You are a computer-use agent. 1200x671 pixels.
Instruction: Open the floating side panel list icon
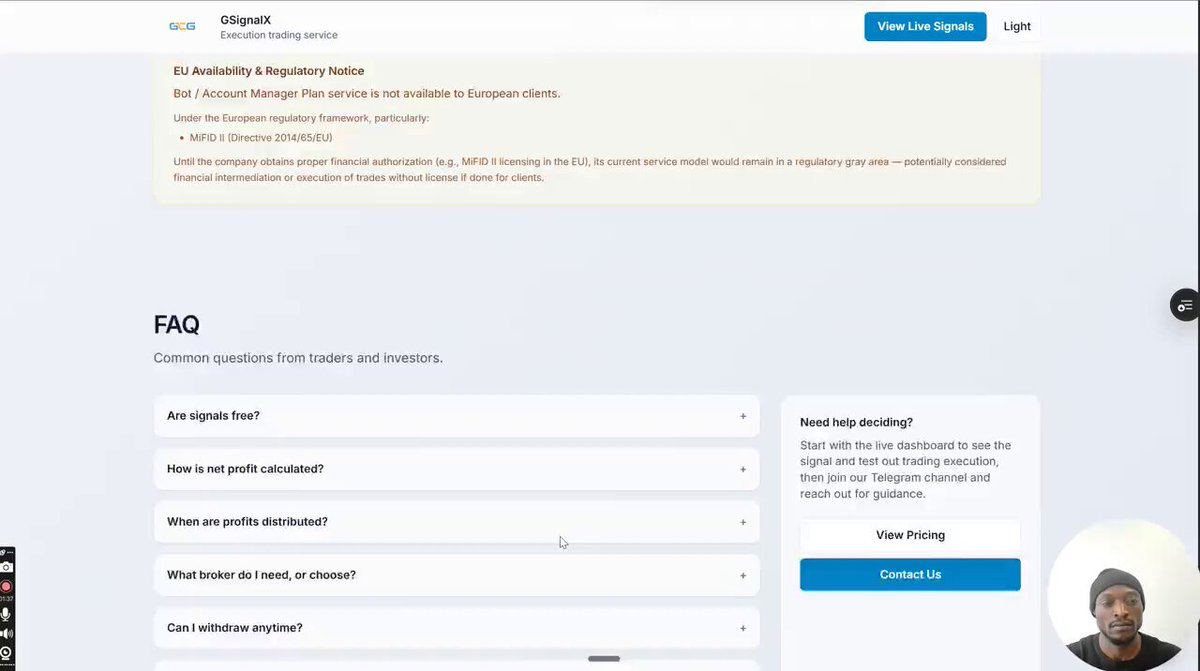[x=1185, y=305]
